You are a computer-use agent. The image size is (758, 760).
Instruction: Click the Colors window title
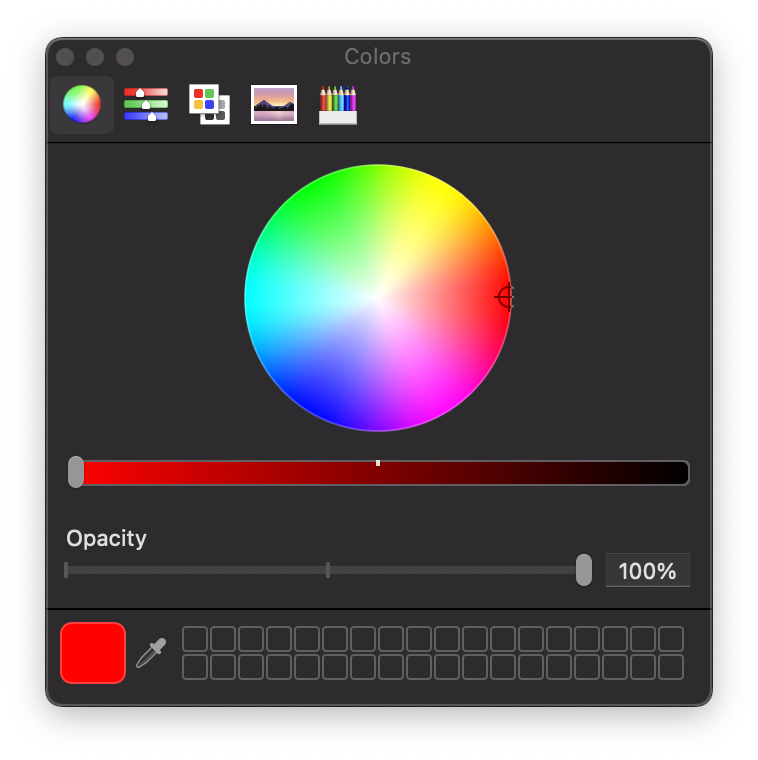(x=378, y=57)
